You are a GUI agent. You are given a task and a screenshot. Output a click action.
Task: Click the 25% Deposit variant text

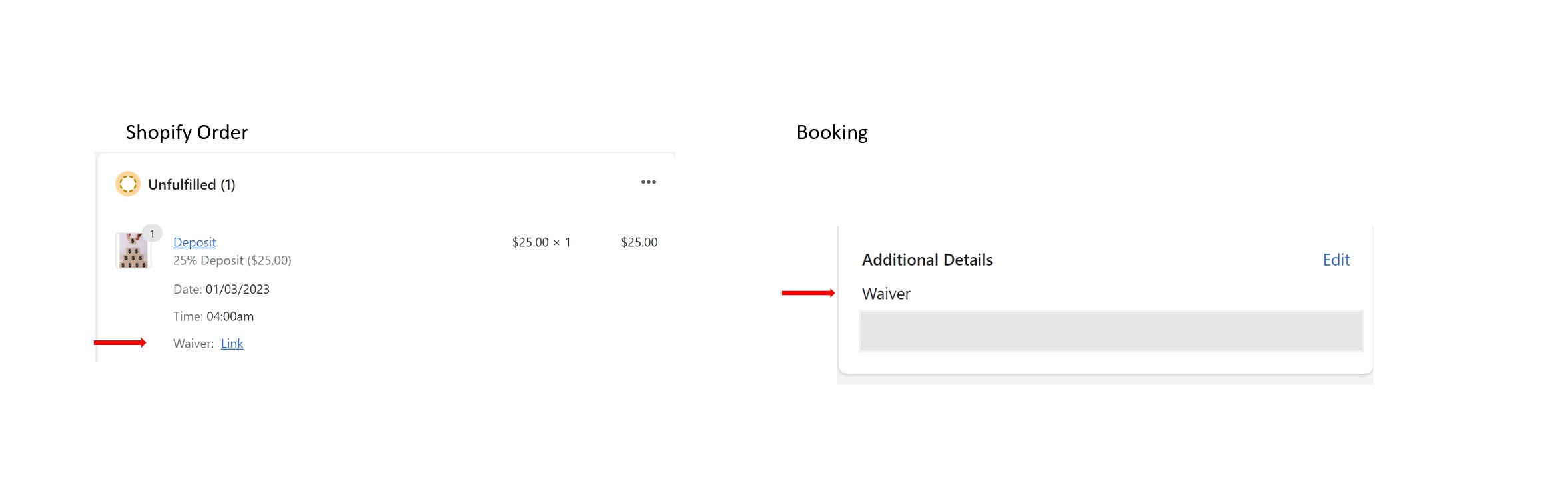[232, 260]
